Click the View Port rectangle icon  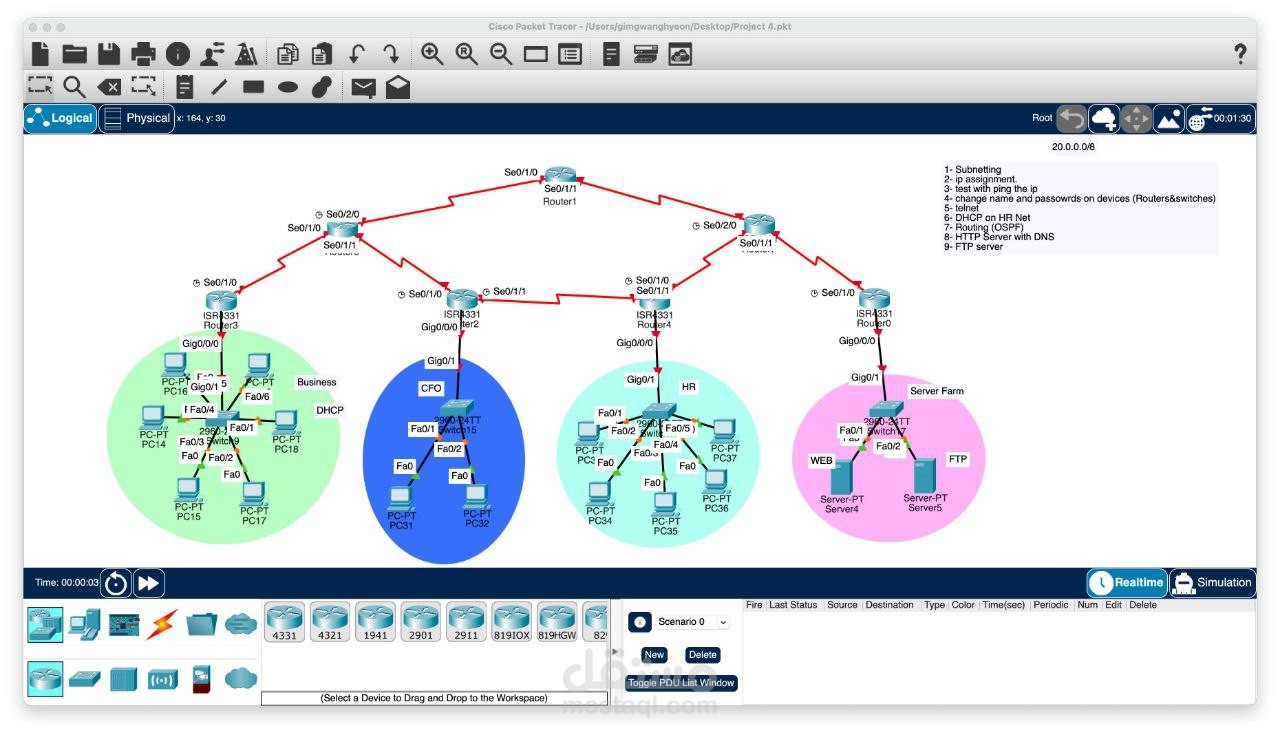[536, 54]
